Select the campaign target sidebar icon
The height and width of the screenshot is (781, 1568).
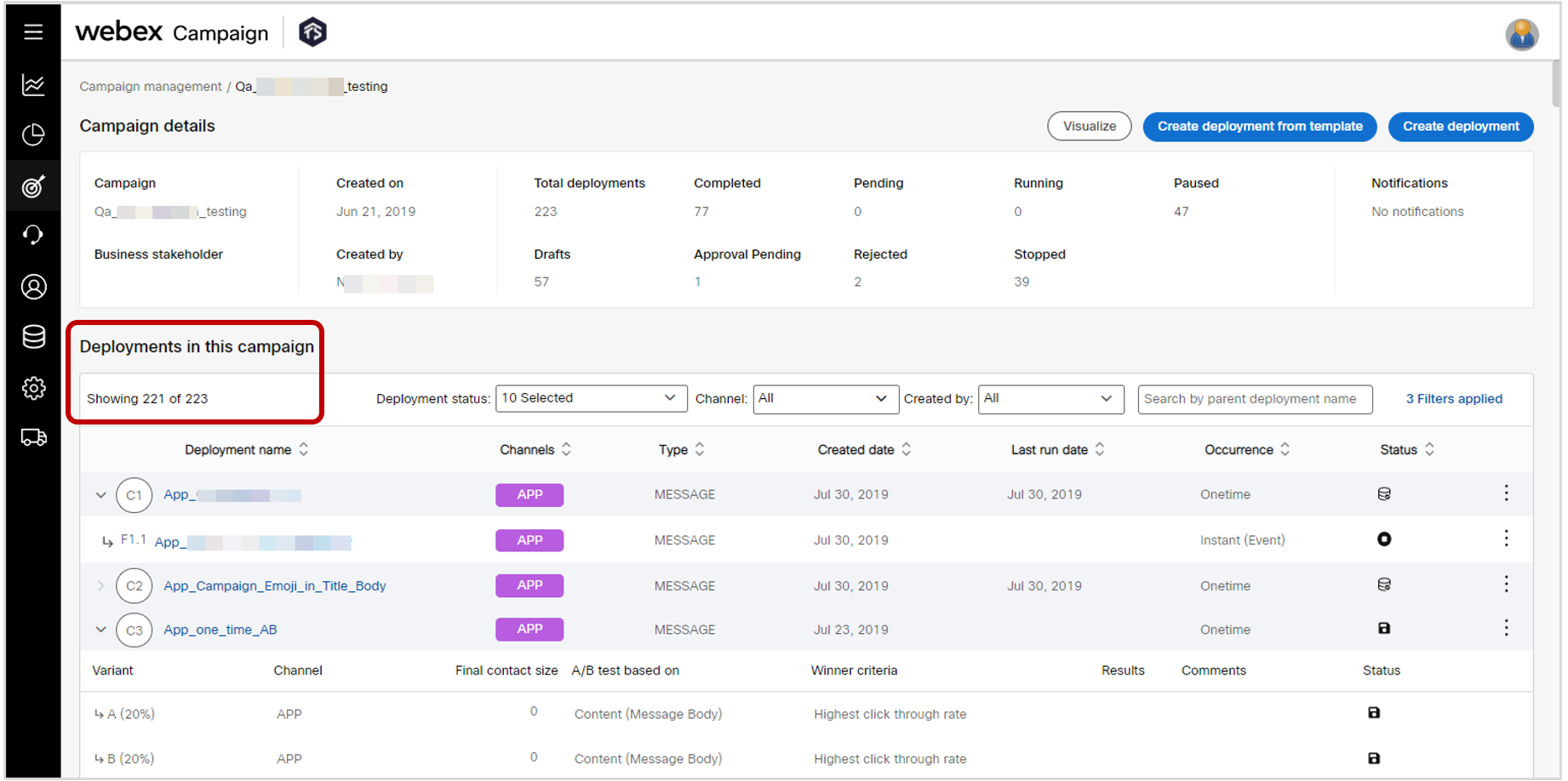(33, 185)
